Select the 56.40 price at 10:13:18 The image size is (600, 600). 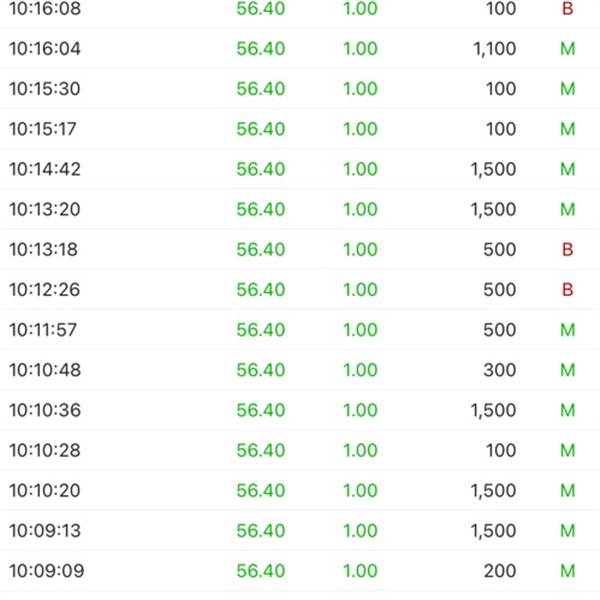(261, 249)
